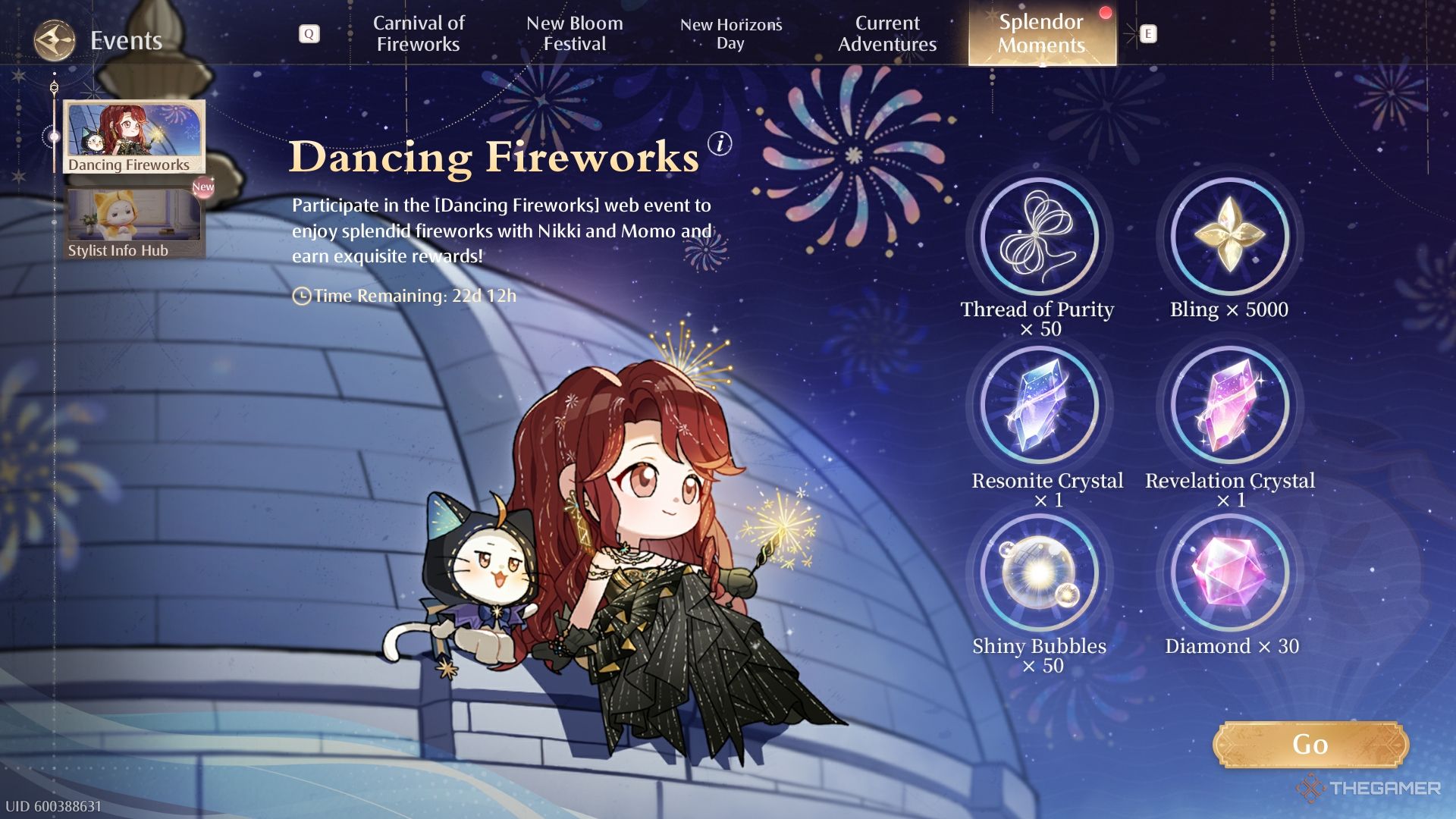1456x819 pixels.
Task: Select the Bling reward icon
Action: click(1229, 237)
